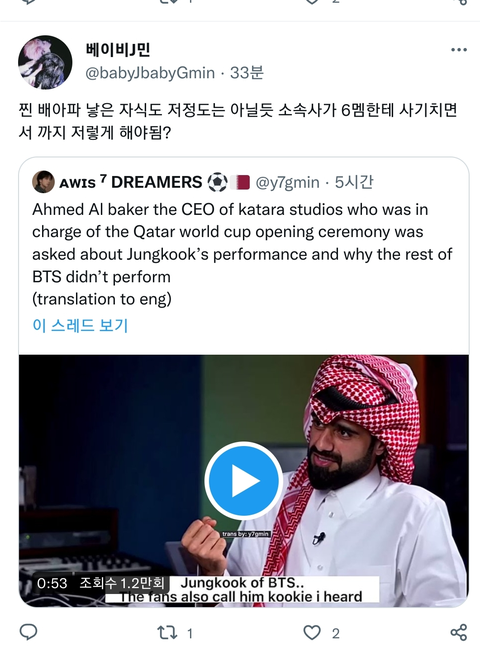Open the three-dot more options menu
The height and width of the screenshot is (651, 480).
coord(459,50)
